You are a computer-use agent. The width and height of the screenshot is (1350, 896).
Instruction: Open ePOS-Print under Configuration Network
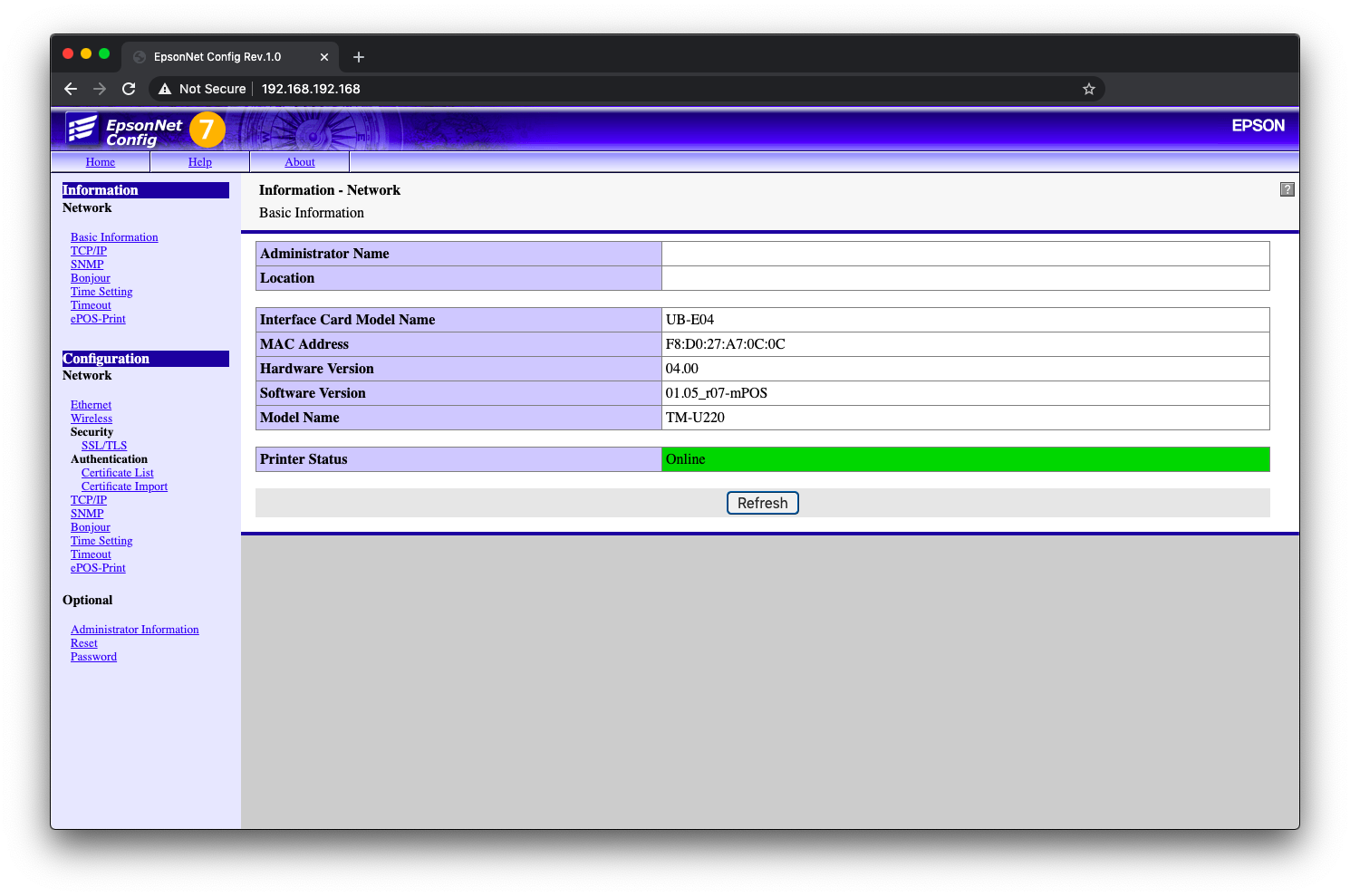(x=98, y=568)
